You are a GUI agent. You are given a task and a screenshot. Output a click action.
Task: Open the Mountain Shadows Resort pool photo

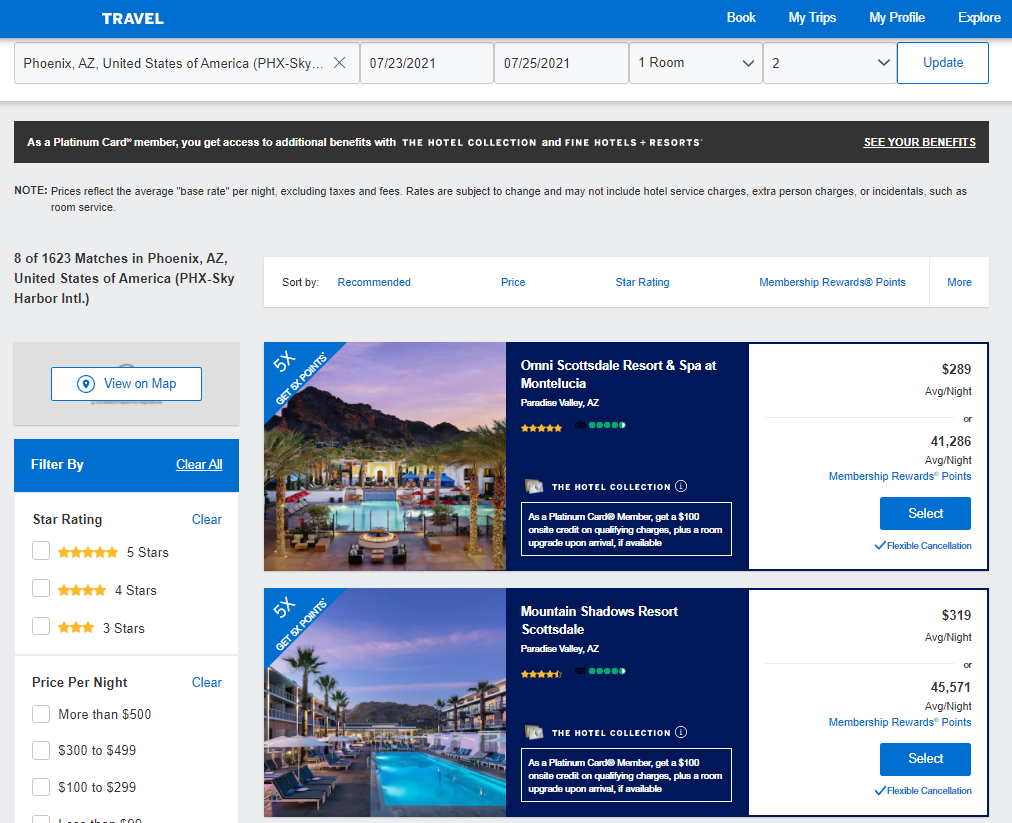(385, 703)
